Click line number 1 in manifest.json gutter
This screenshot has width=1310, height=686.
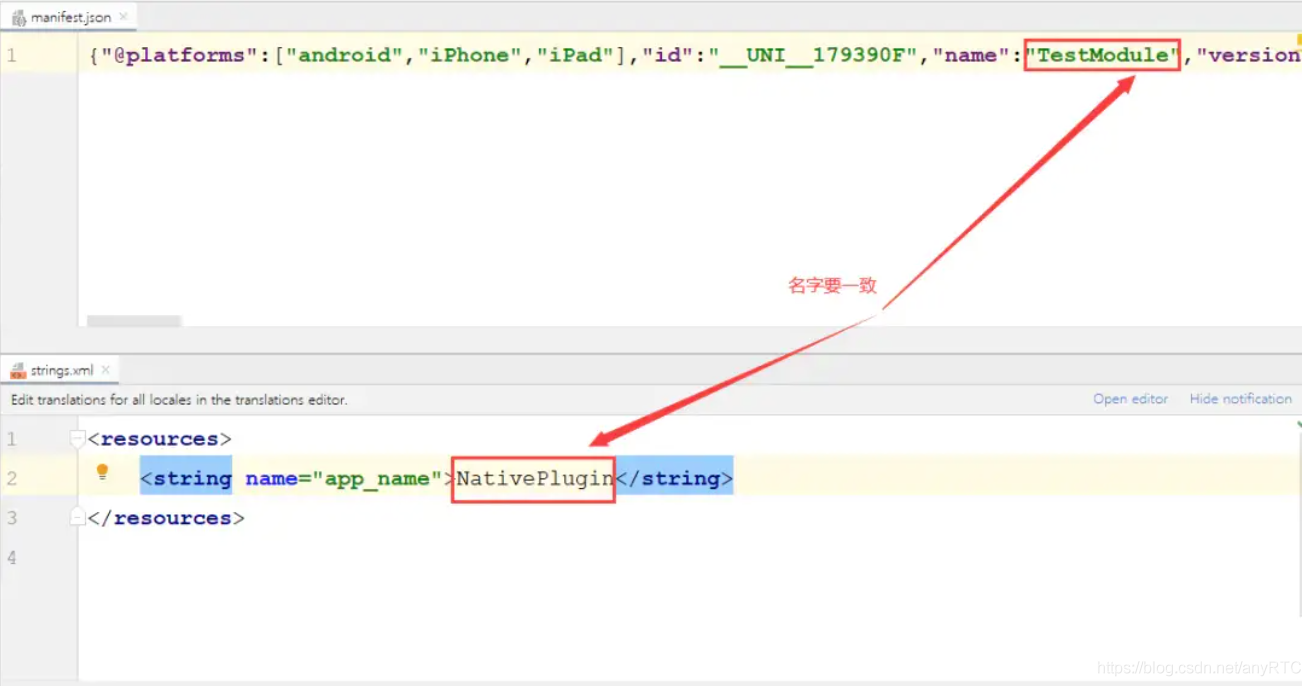point(11,55)
